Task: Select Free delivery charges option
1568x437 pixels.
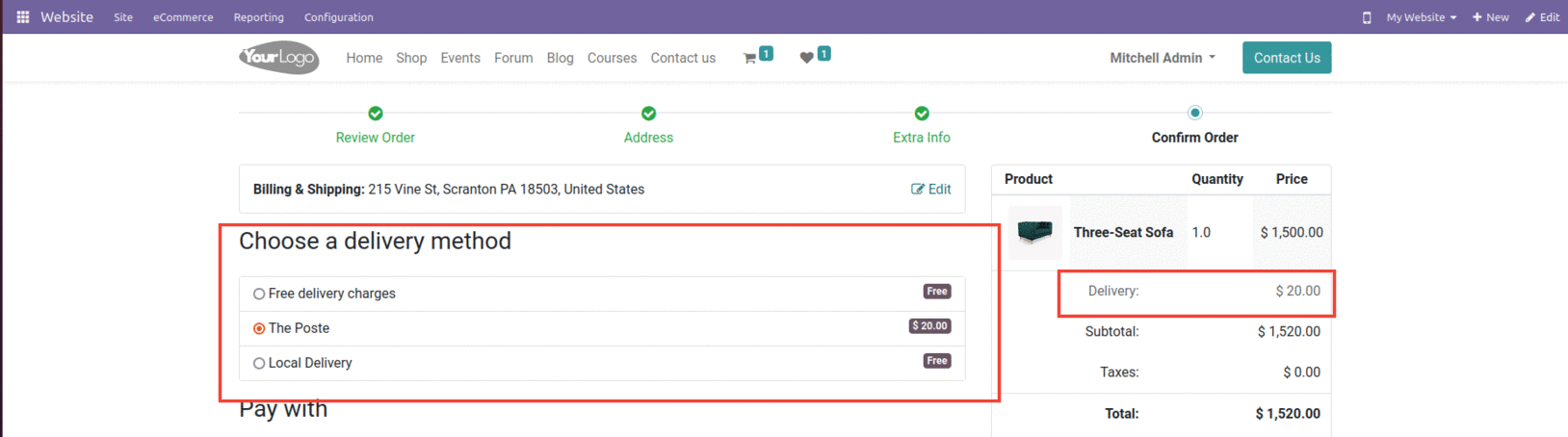Action: click(259, 294)
